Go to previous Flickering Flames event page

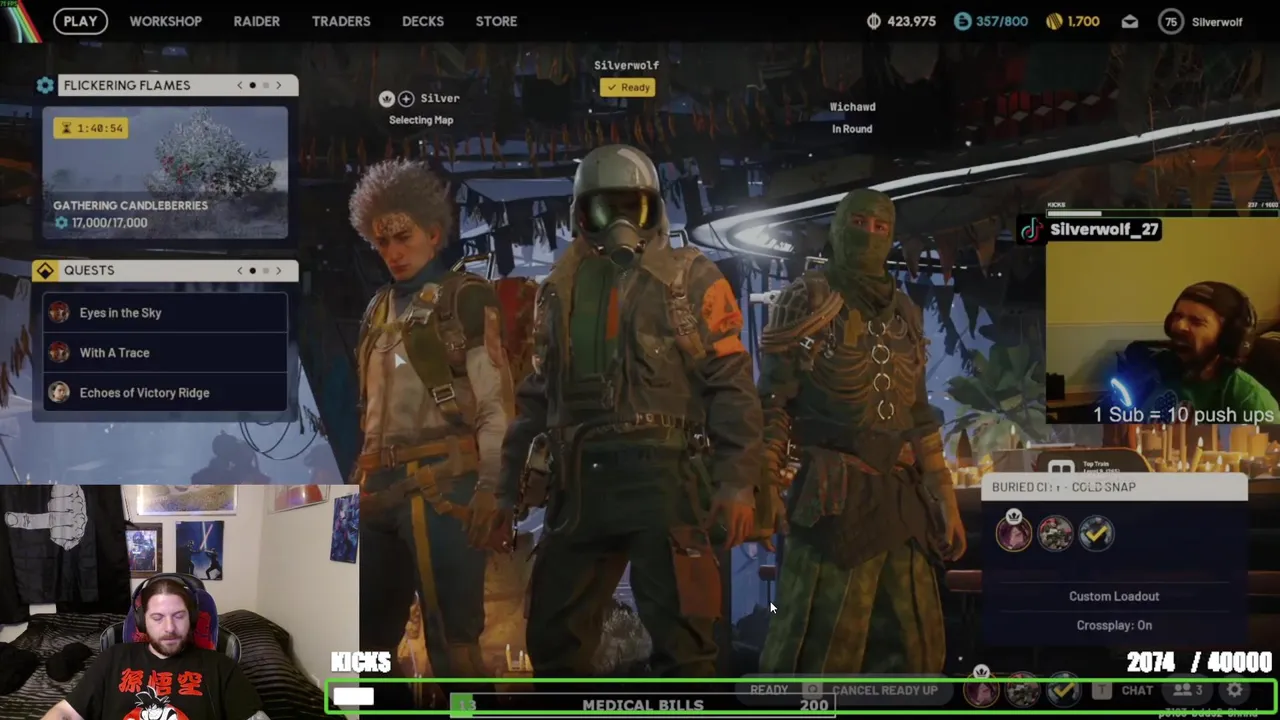pyautogui.click(x=240, y=85)
